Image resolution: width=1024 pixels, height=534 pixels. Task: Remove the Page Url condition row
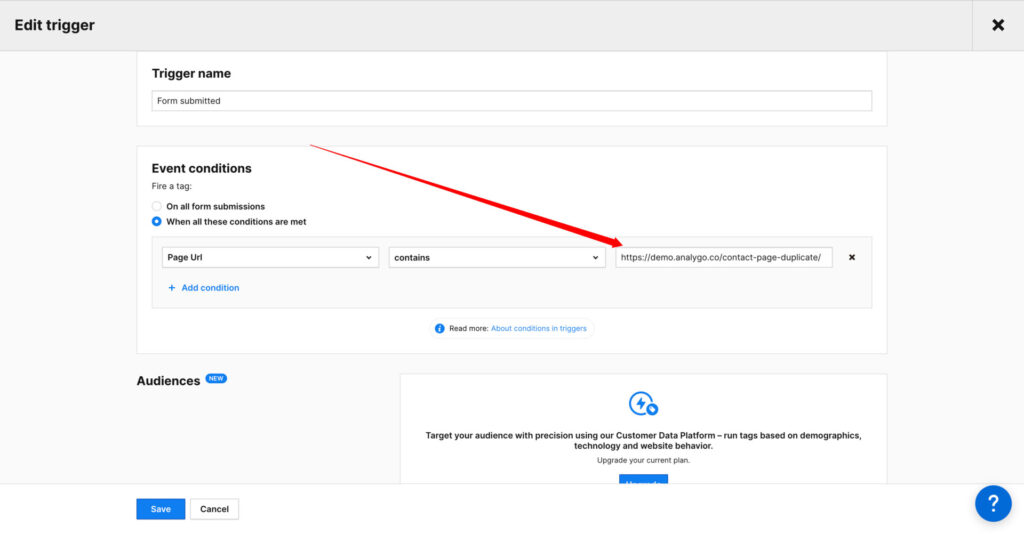852,257
